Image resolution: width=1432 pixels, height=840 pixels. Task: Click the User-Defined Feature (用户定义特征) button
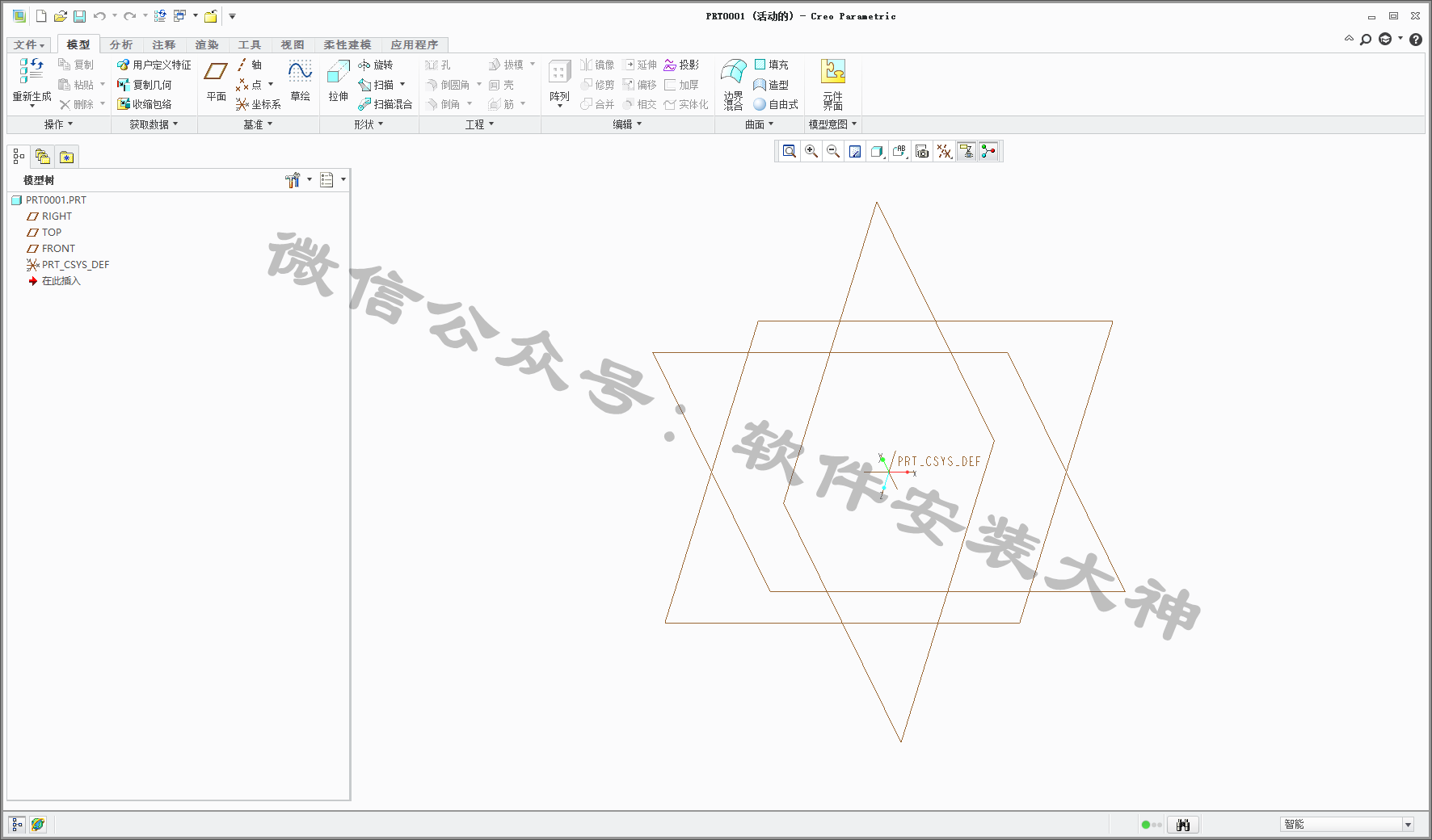(x=154, y=65)
